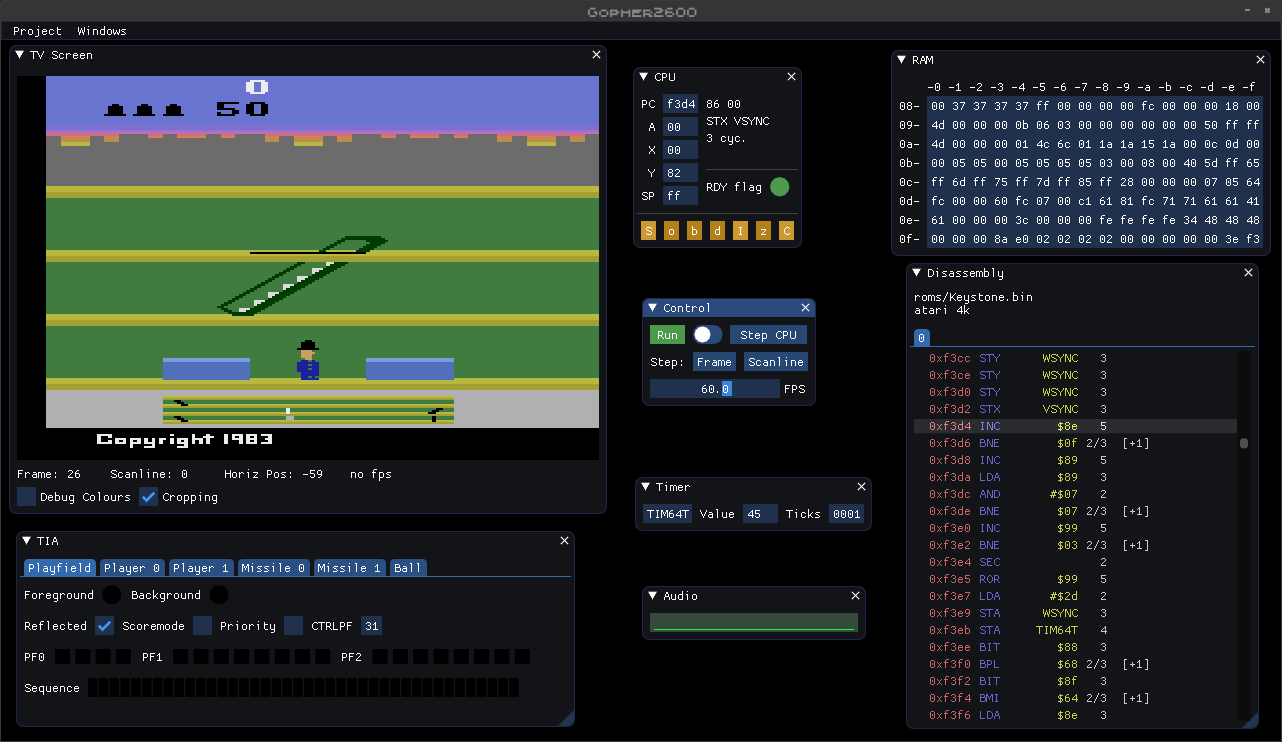Click the CTRLPF value field 31
The width and height of the screenshot is (1282, 742).
[x=371, y=626]
